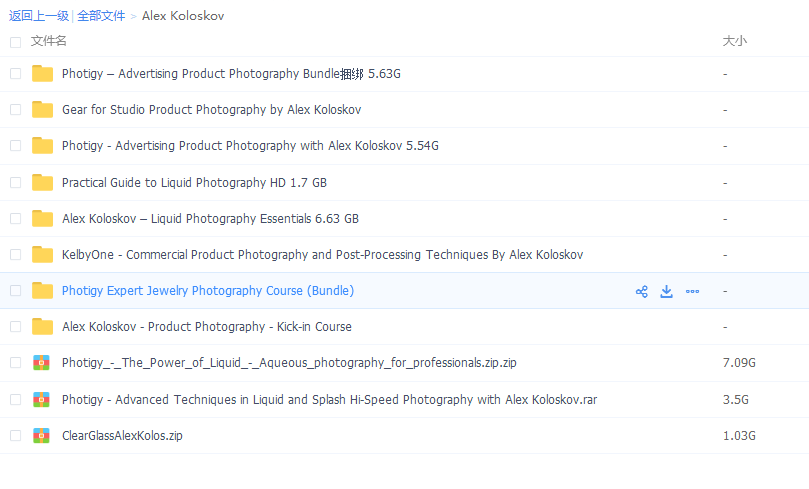Click the 3.5G size value

click(x=735, y=400)
